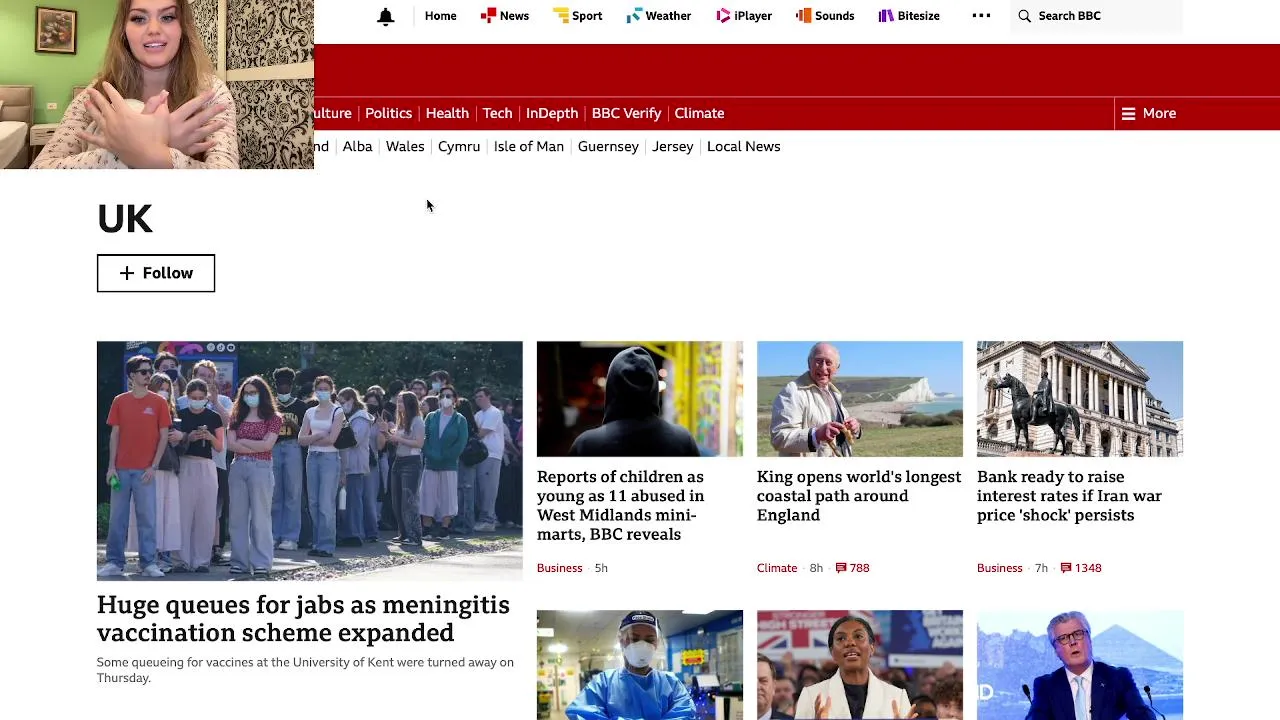Image resolution: width=1280 pixels, height=720 pixels.
Task: Expand the More sections menu
Action: (x=1149, y=114)
